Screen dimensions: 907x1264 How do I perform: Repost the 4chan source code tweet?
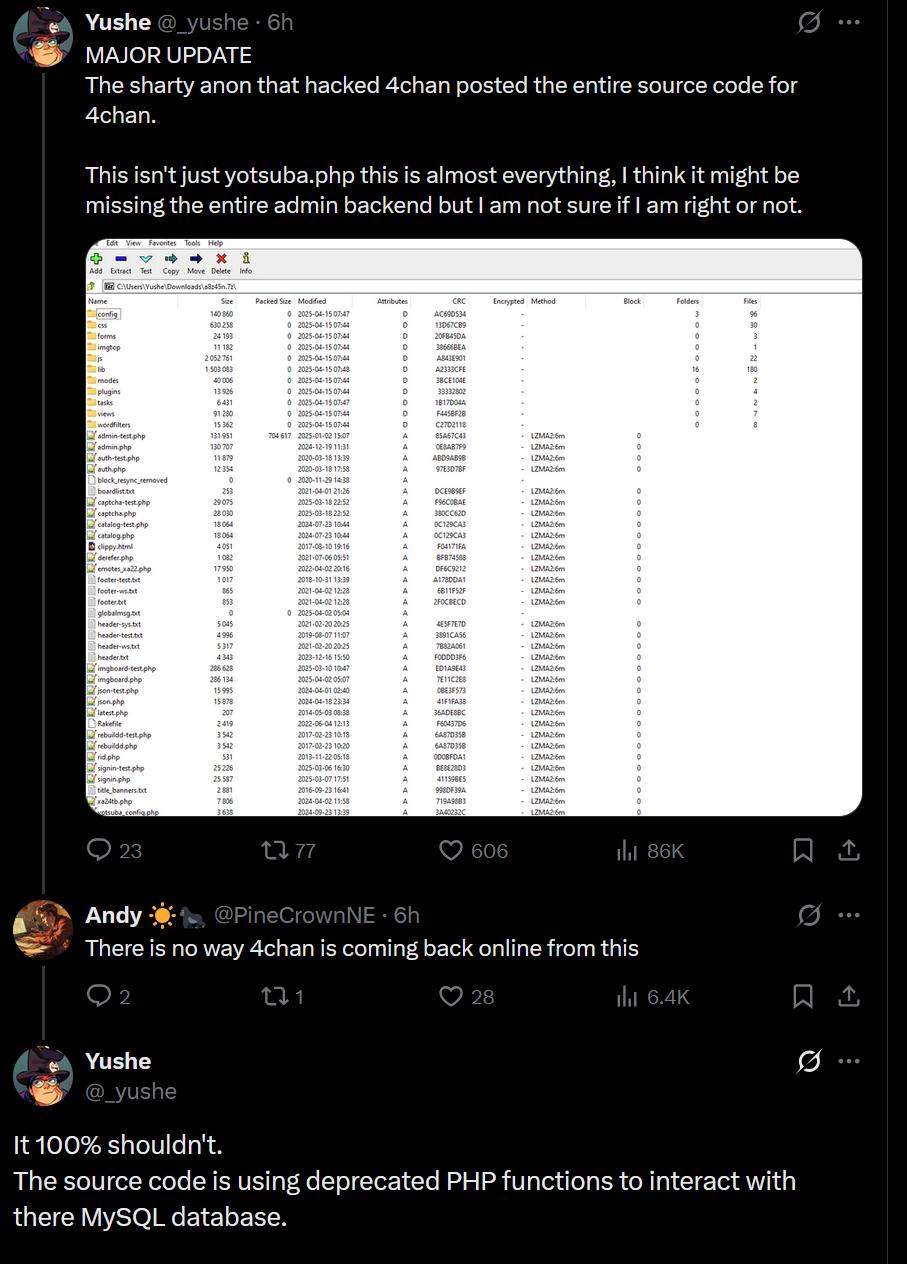(274, 850)
